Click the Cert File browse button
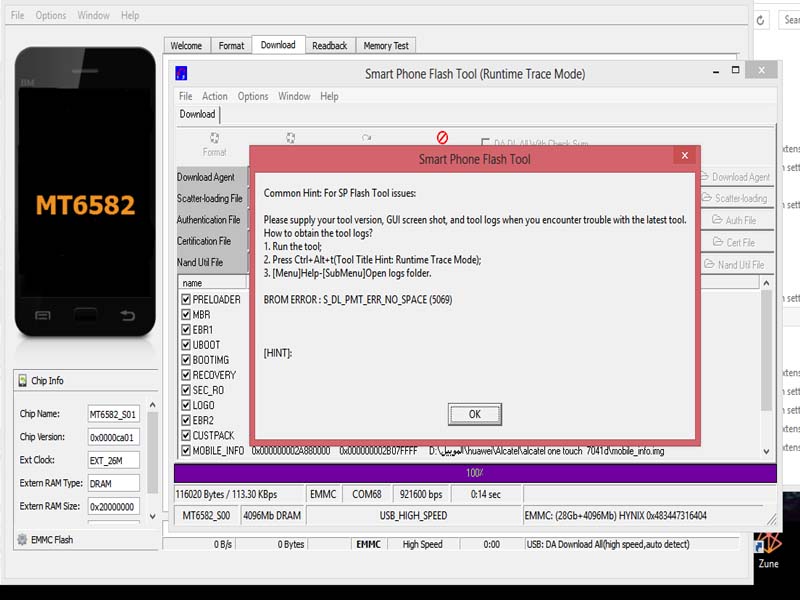Screen dimensions: 800x600 point(736,242)
